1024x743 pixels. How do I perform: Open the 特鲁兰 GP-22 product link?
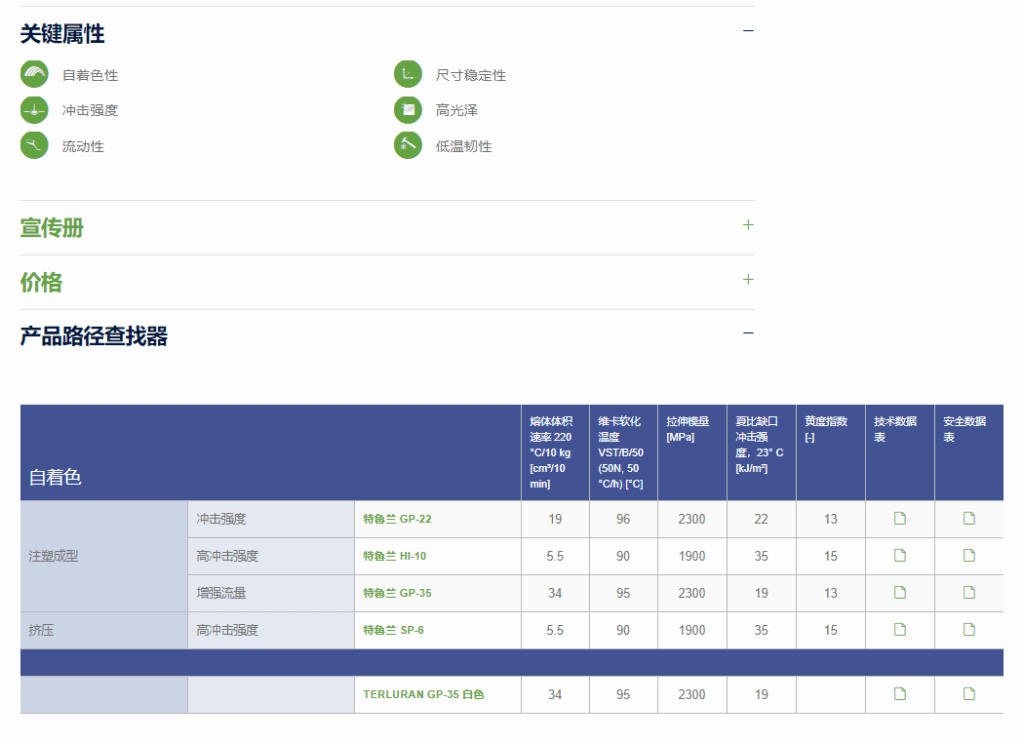pyautogui.click(x=397, y=519)
